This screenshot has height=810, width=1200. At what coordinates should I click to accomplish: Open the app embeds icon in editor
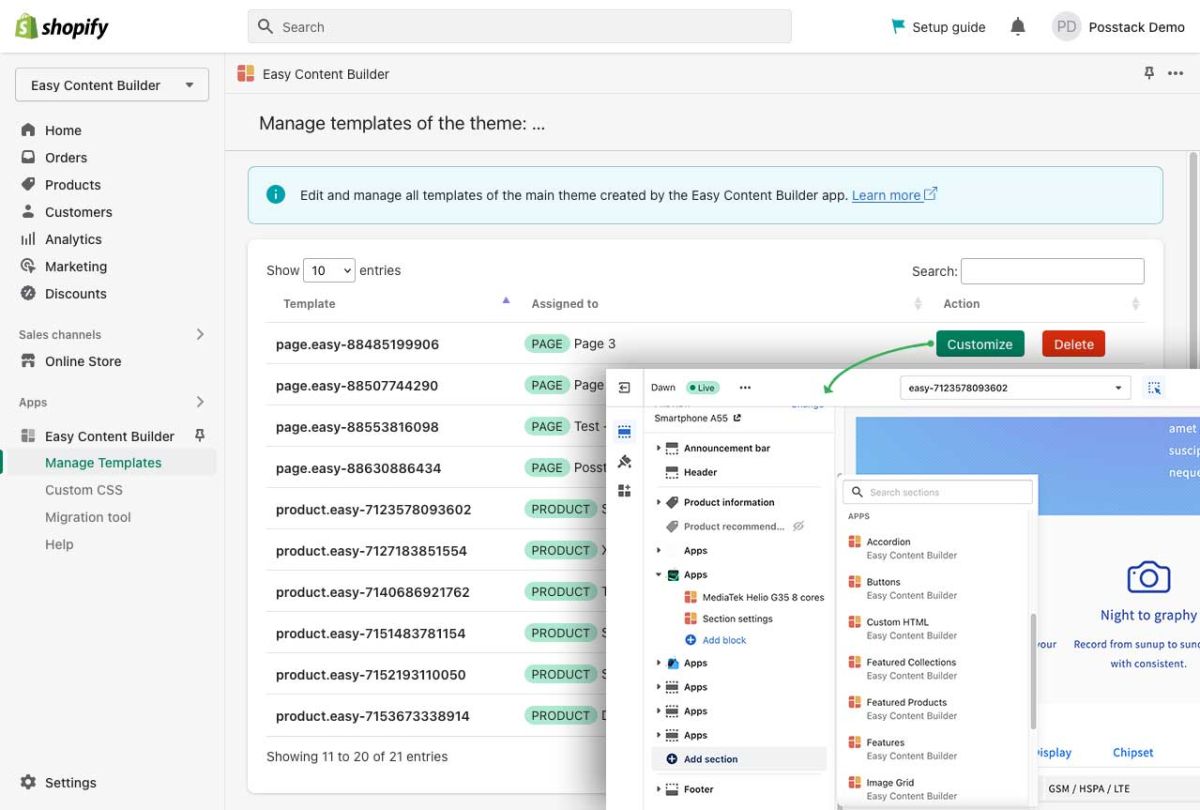[x=625, y=490]
